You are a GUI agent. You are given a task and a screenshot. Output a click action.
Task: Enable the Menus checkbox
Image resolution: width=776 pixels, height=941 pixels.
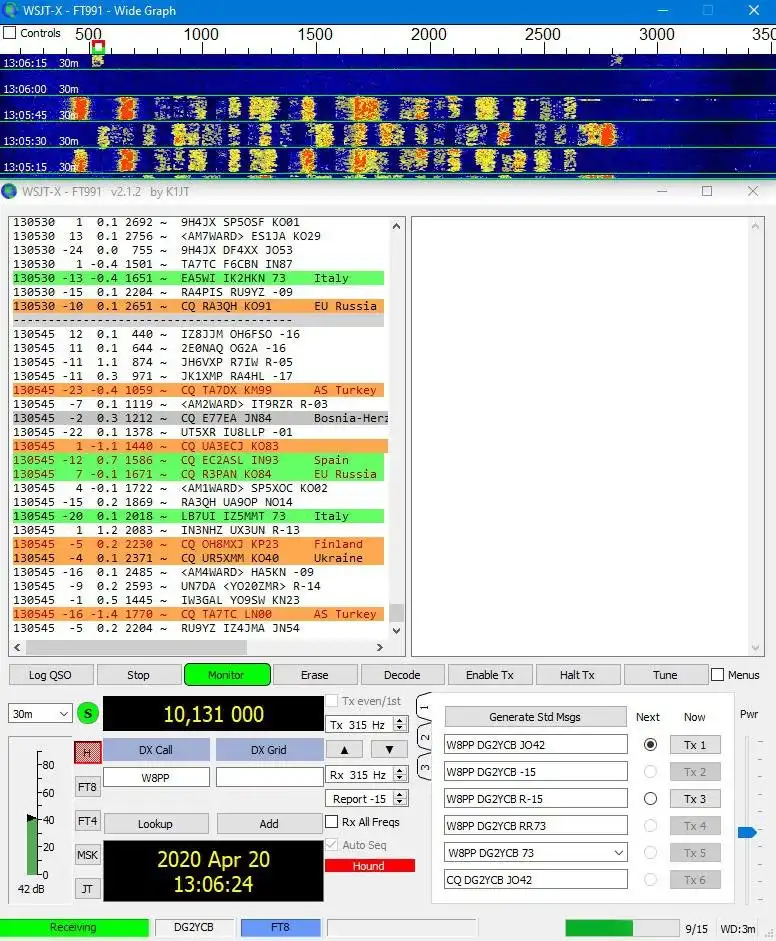717,675
